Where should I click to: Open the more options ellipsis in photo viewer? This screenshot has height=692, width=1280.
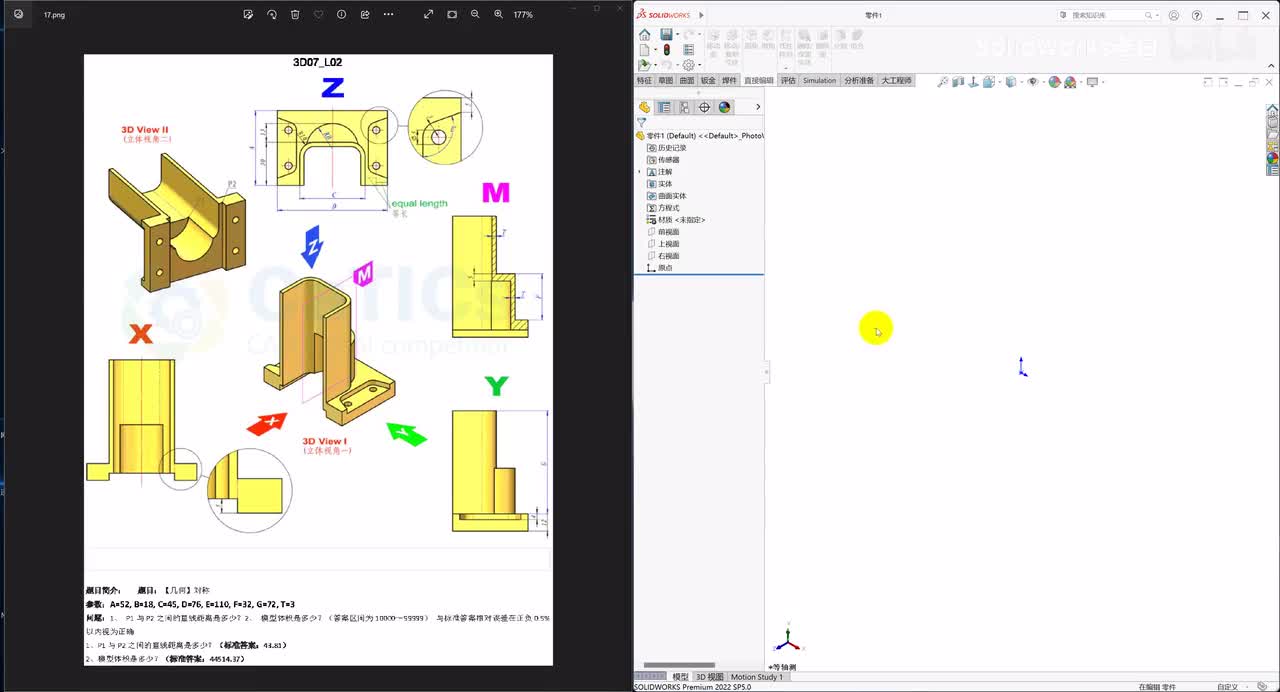pos(388,15)
